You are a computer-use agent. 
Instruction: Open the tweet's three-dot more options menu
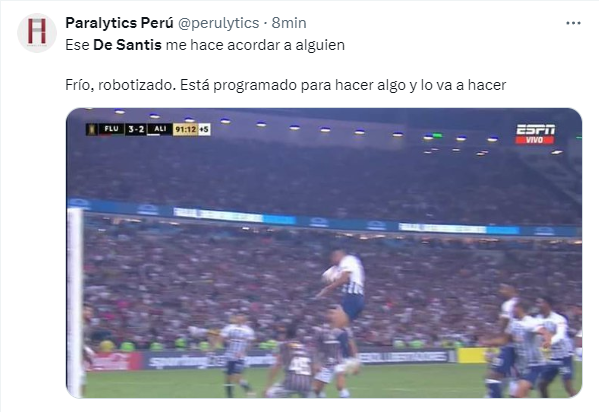[x=573, y=23]
